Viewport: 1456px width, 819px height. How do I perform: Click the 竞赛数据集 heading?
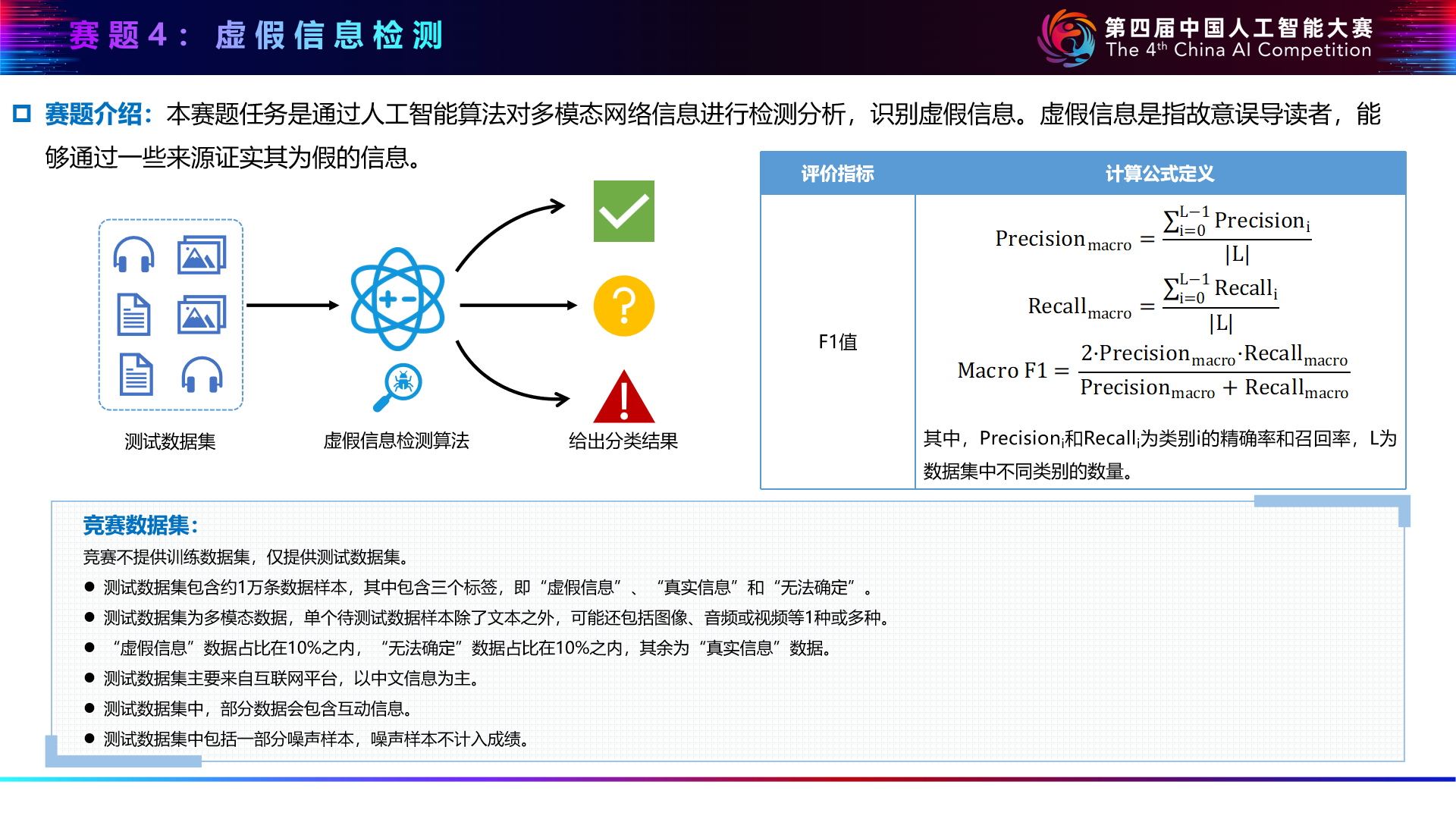141,526
